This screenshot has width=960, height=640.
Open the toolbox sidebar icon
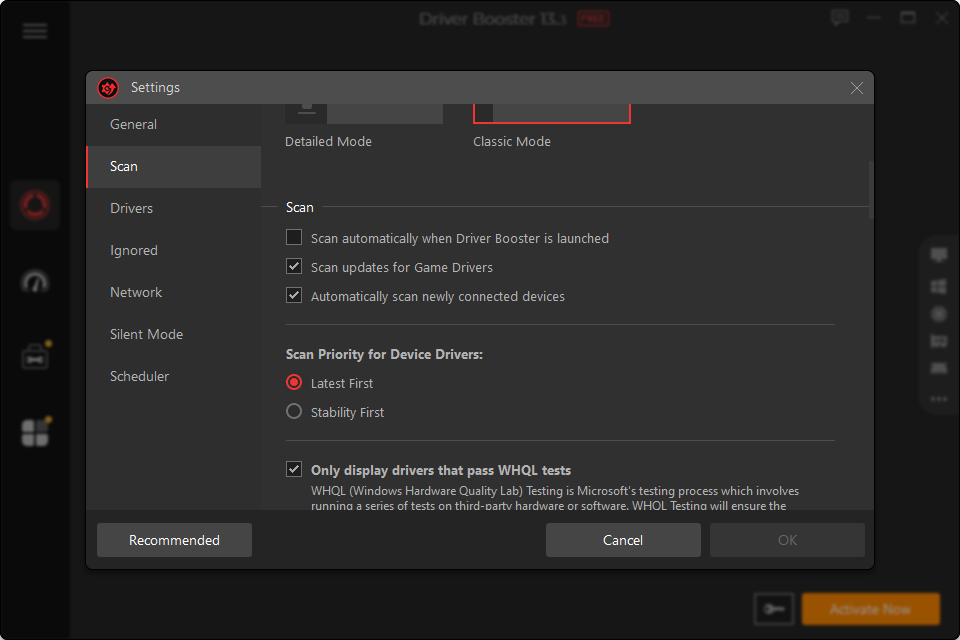(x=35, y=357)
